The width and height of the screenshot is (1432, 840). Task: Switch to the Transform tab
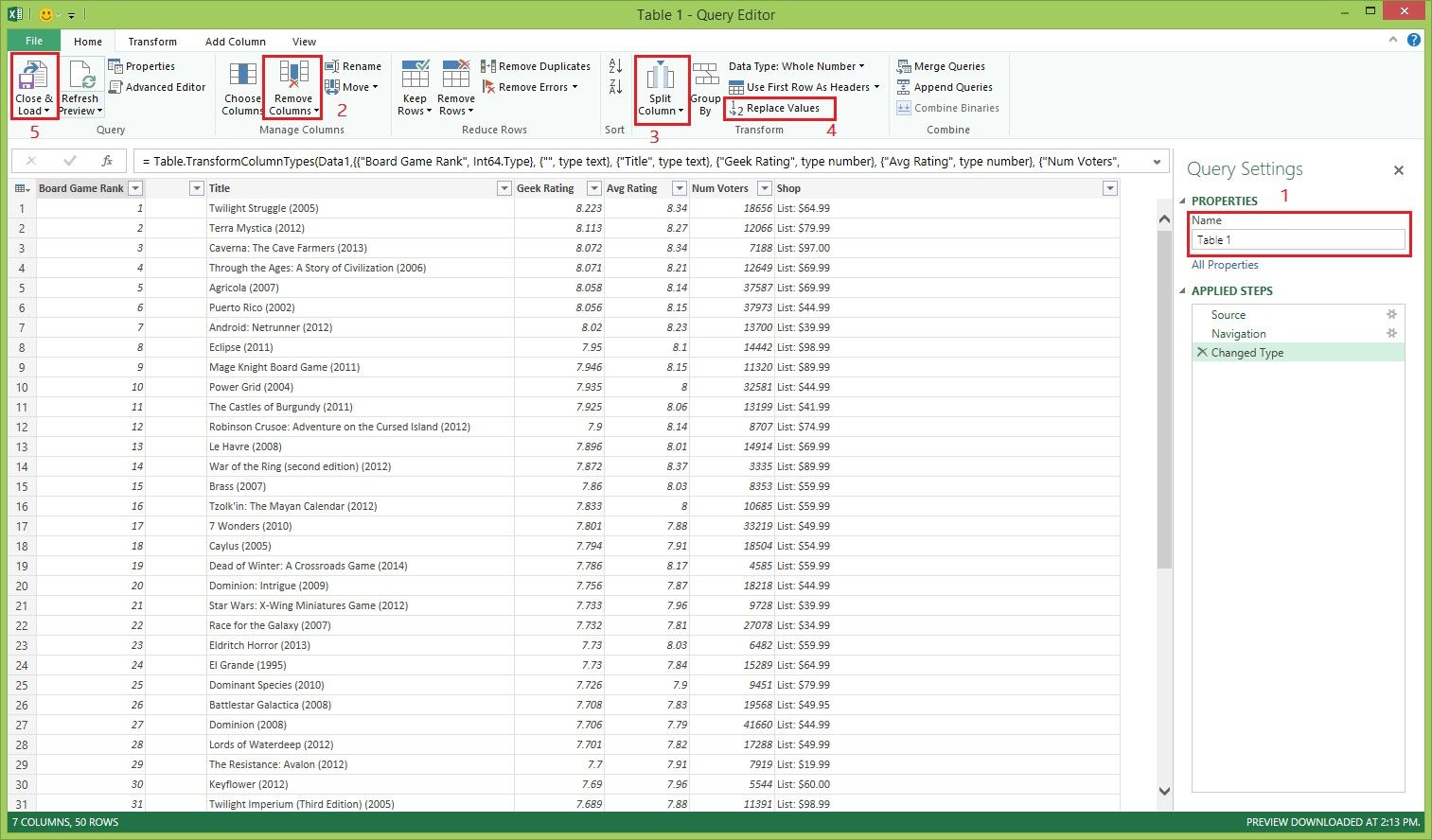pos(152,42)
